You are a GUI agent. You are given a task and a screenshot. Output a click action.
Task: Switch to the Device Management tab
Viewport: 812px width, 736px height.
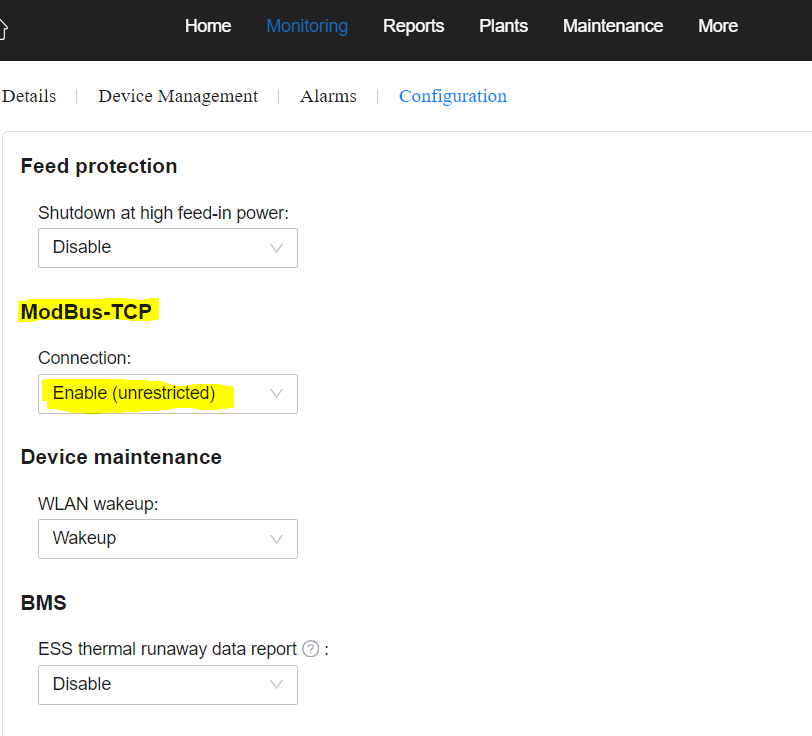click(178, 96)
